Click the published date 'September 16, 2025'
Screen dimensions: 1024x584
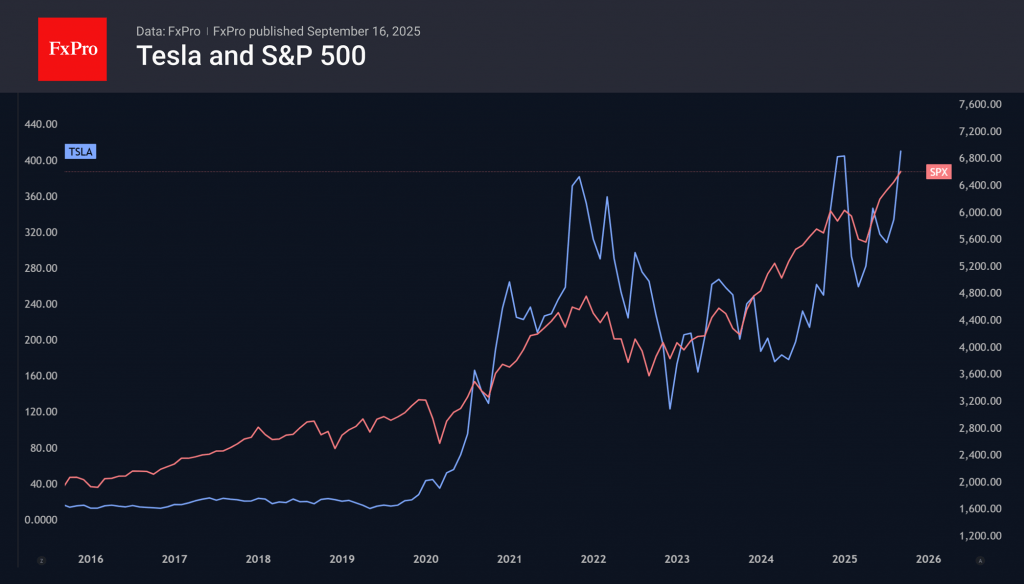pyautogui.click(x=364, y=31)
